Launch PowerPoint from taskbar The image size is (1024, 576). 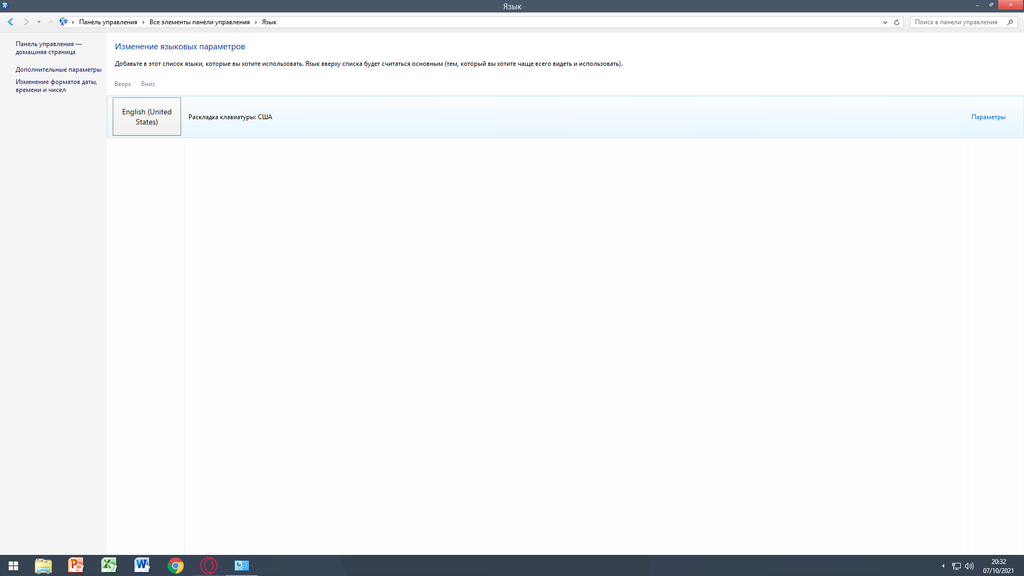pyautogui.click(x=76, y=566)
